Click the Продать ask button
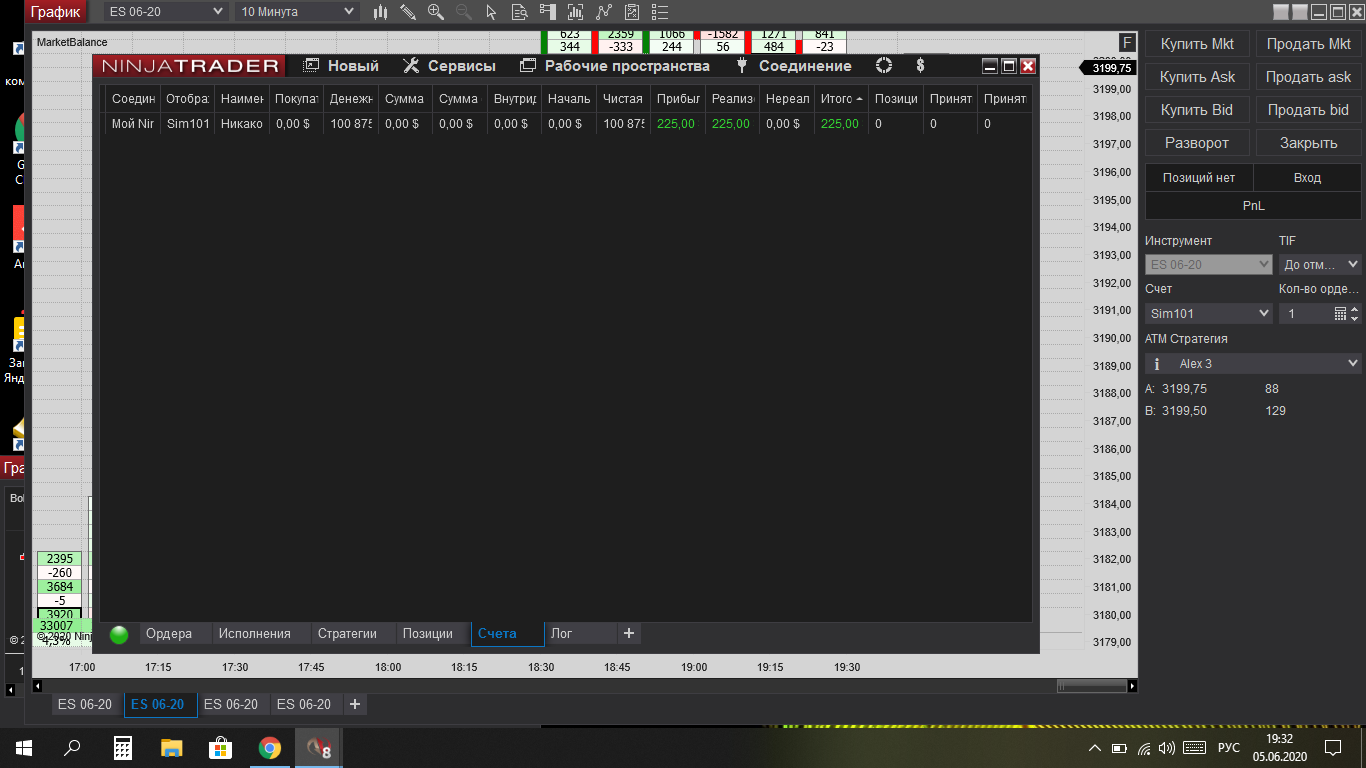Screen dimensions: 1366x768 tap(1308, 77)
